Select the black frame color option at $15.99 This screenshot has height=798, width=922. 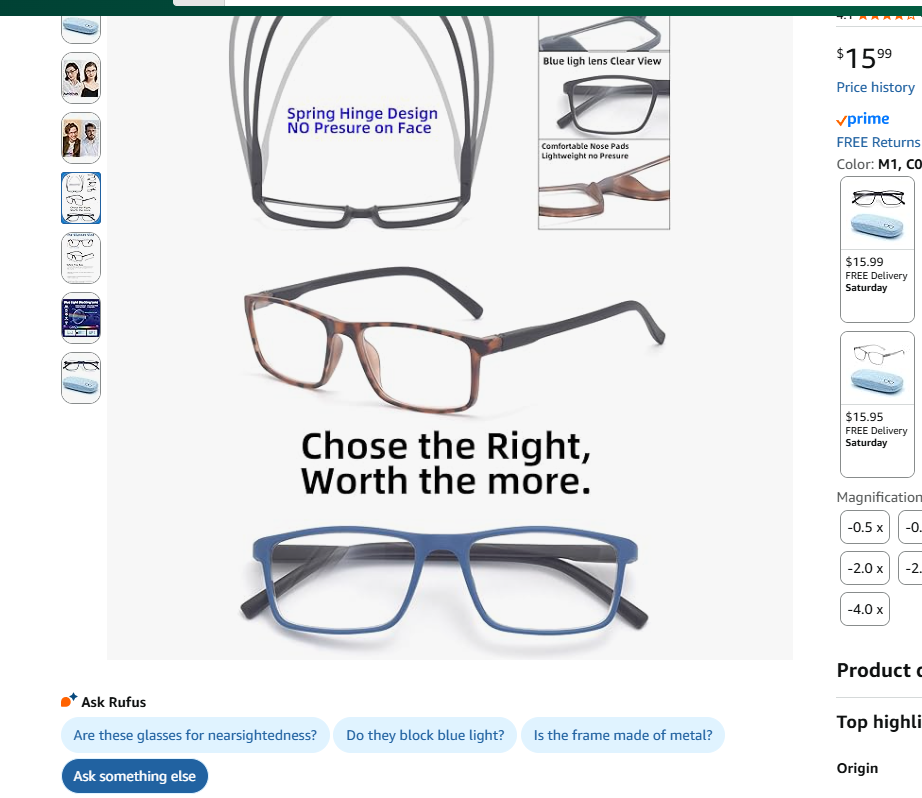point(877,249)
